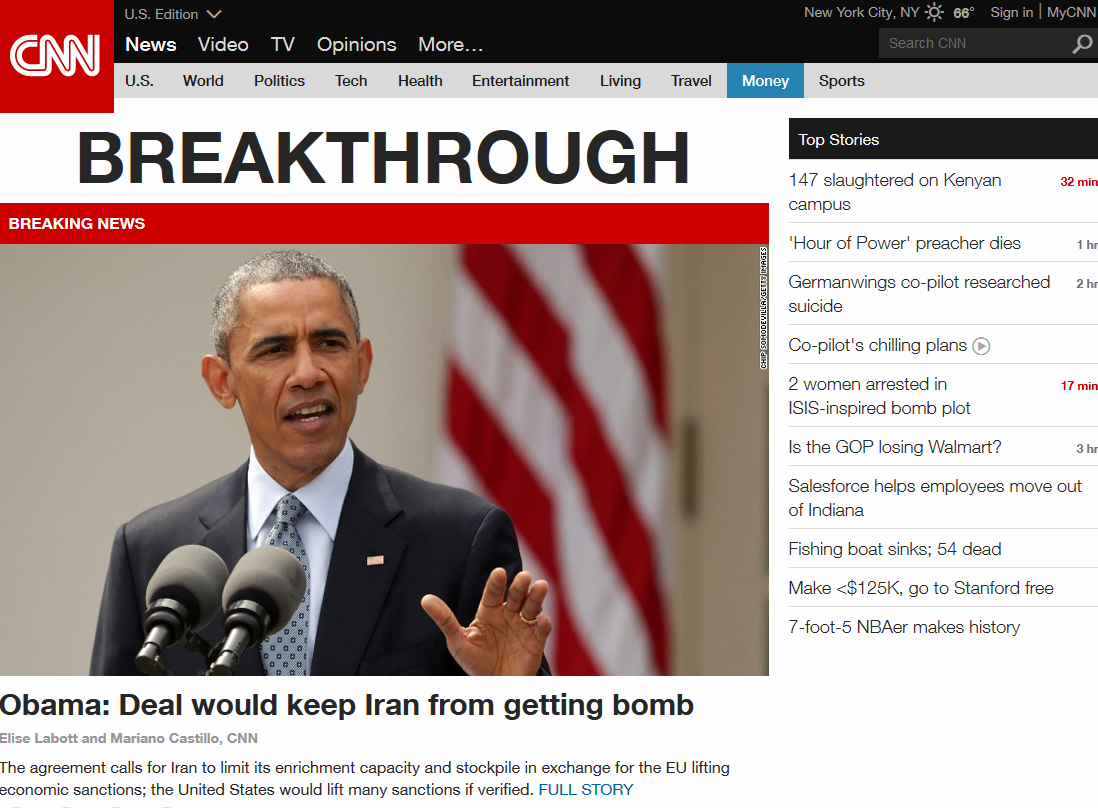Open '2 women arrested in ISIS-inspired bomb plot'
The width and height of the screenshot is (1098, 811).
click(x=880, y=396)
